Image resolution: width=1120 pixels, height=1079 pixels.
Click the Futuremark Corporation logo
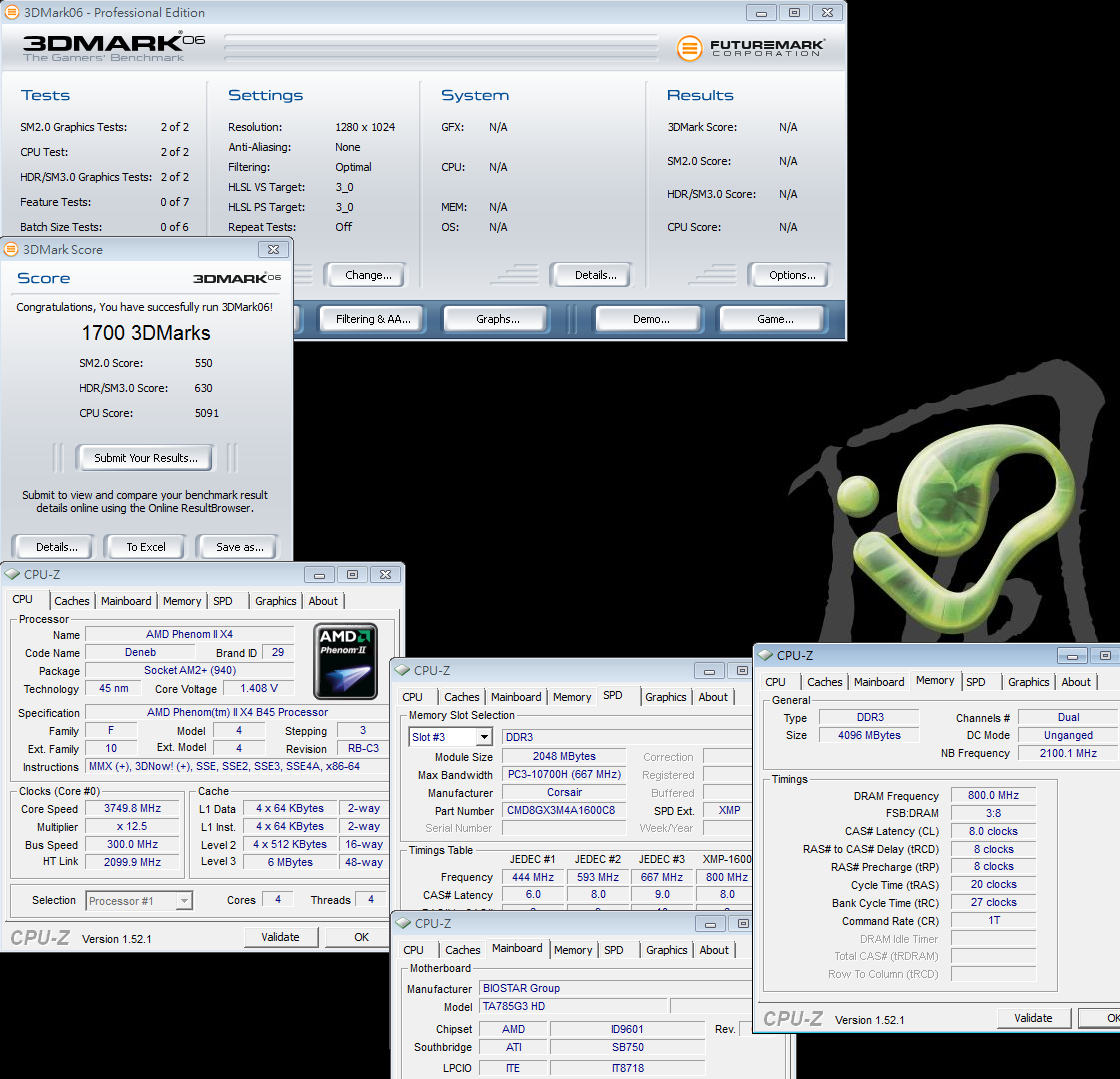point(751,48)
